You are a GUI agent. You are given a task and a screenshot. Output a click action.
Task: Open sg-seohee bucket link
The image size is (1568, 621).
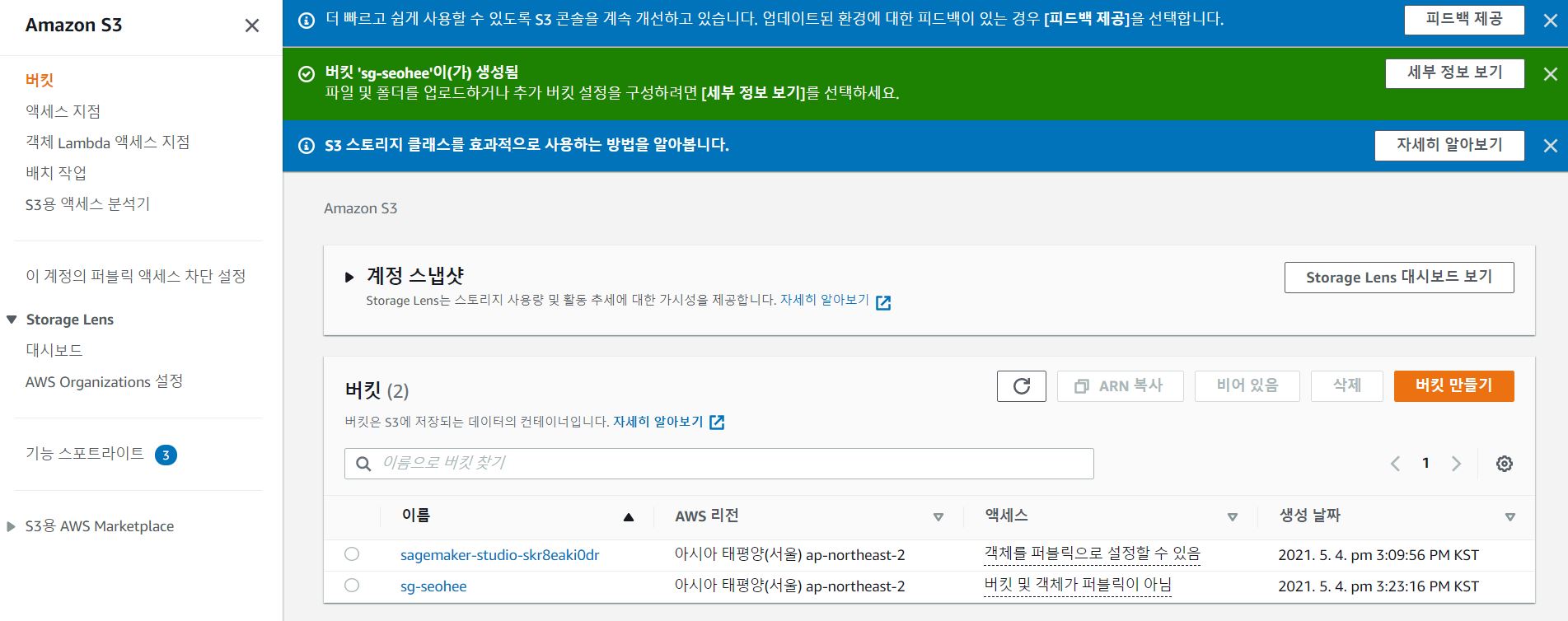point(433,586)
